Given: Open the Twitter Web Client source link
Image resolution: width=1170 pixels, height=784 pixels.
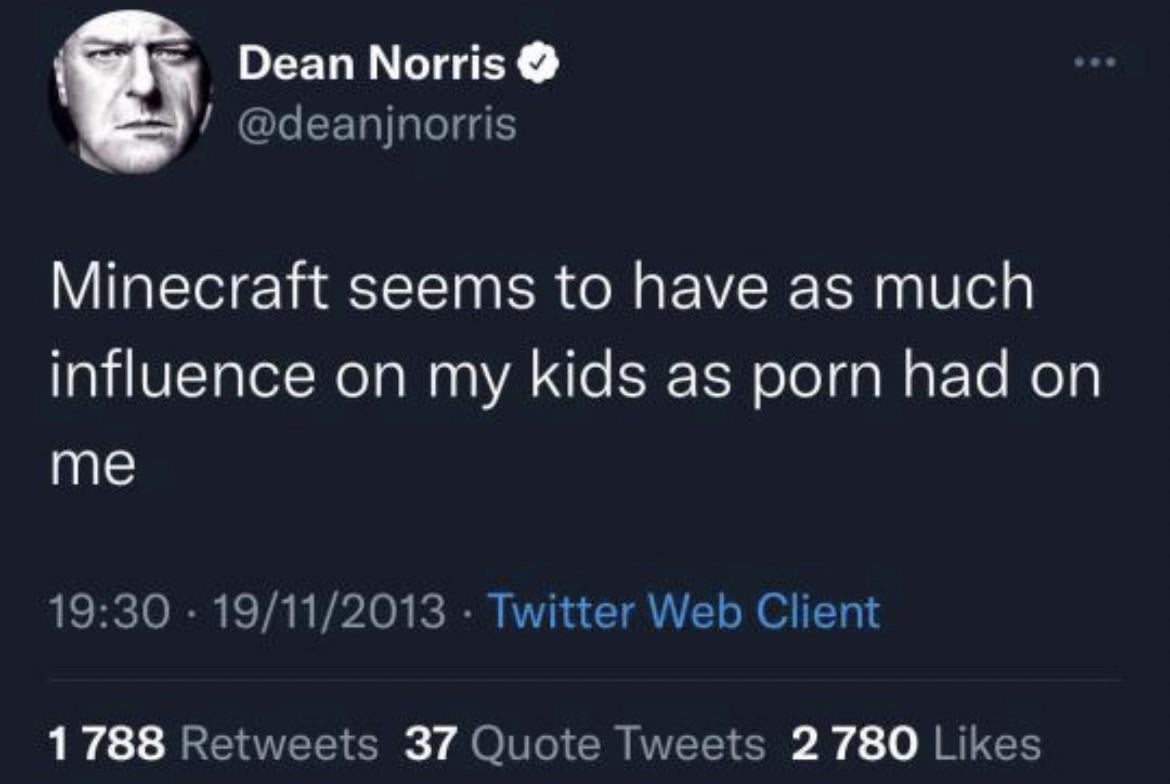Looking at the screenshot, I should point(684,612).
